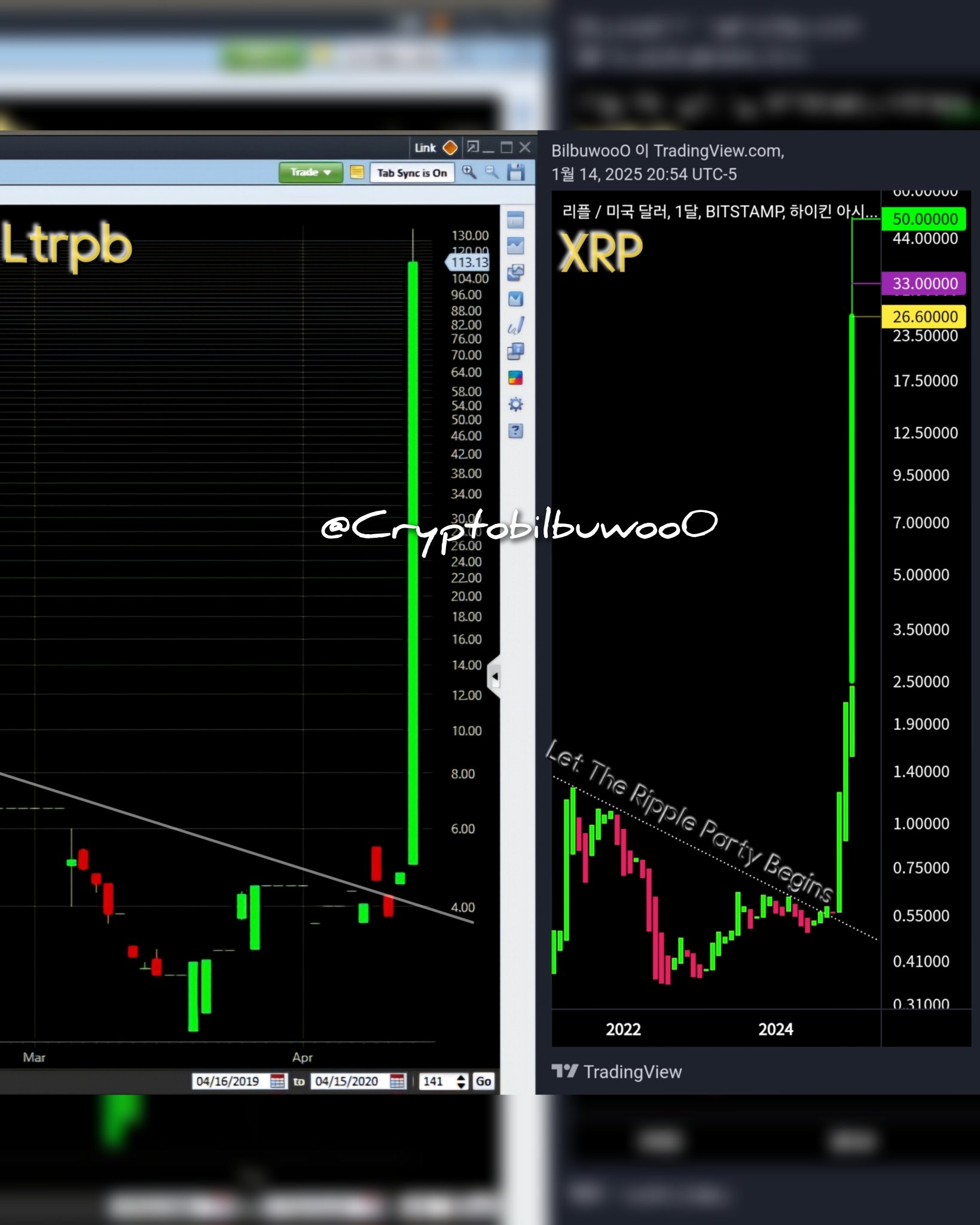Click the question mark help icon
This screenshot has width=980, height=1225.
click(x=515, y=431)
